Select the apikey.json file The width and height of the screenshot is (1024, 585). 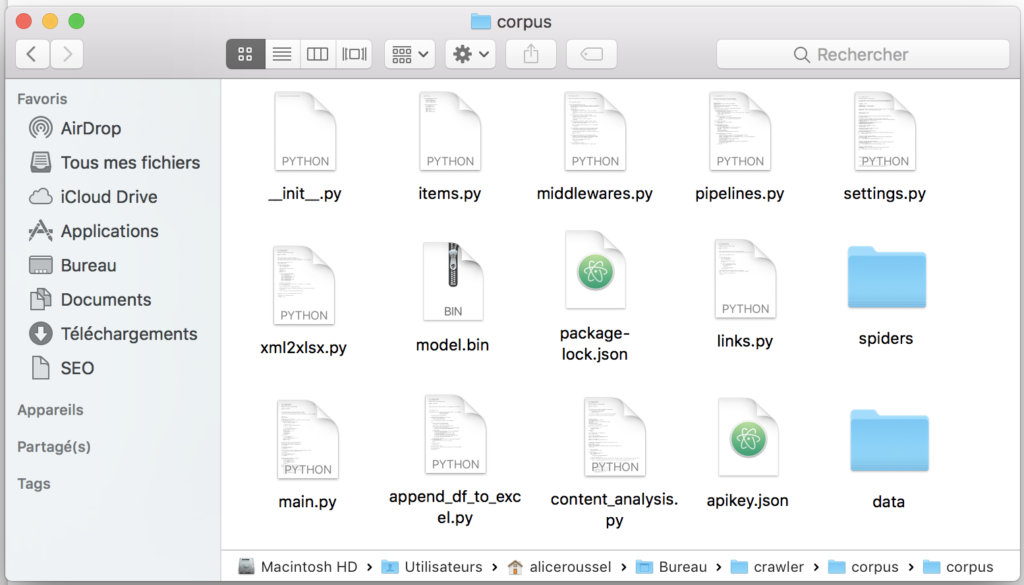tap(748, 454)
